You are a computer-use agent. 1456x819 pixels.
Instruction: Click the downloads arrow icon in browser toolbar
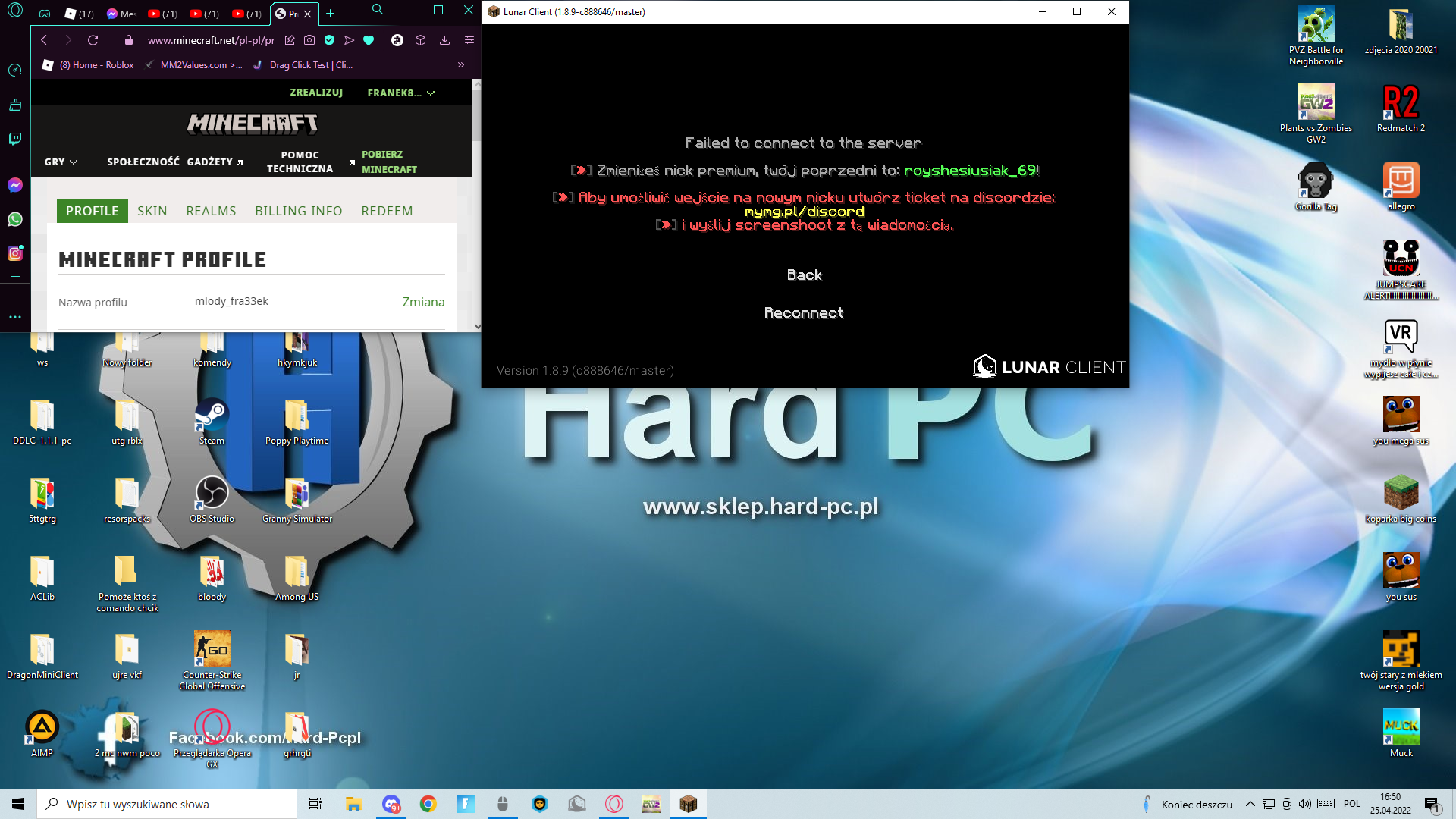pyautogui.click(x=445, y=40)
